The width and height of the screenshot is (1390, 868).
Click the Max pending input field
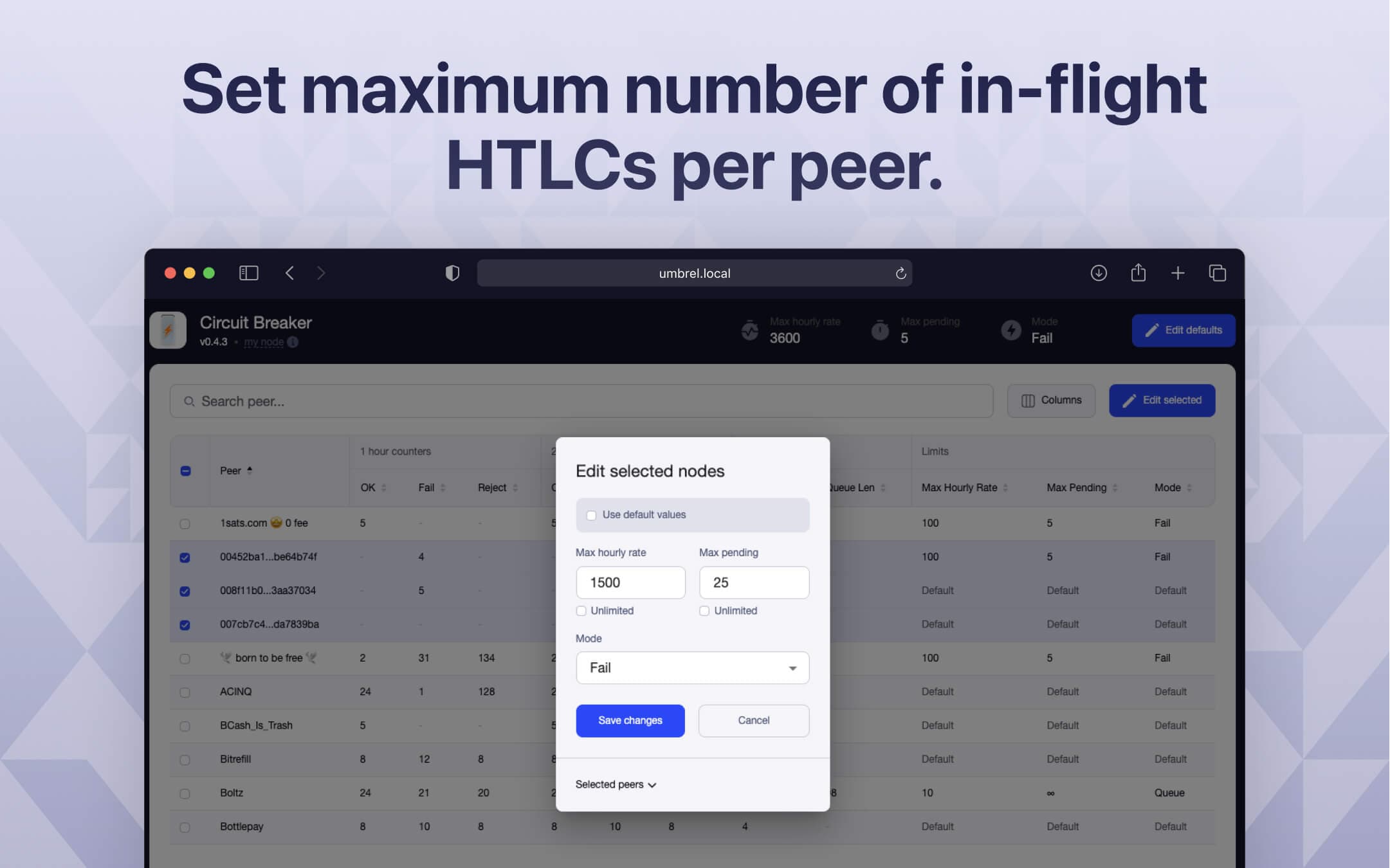point(753,581)
